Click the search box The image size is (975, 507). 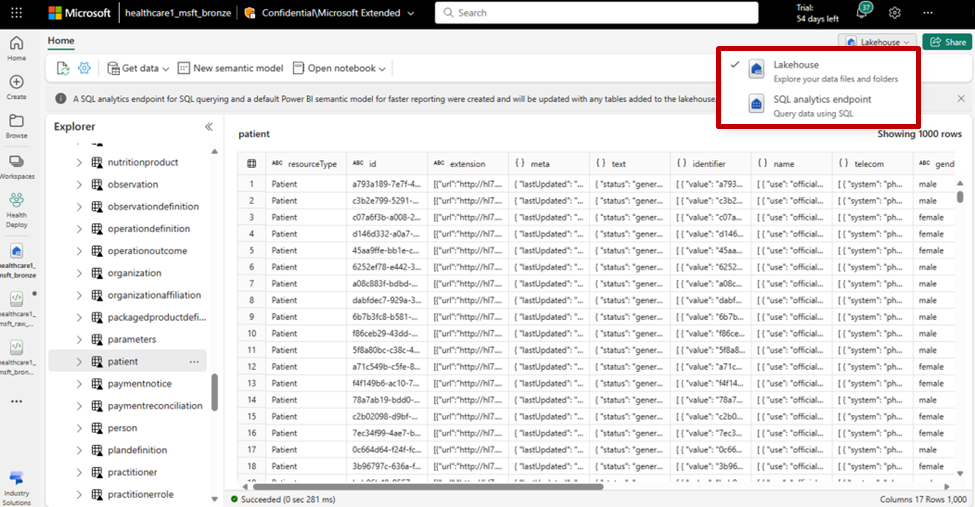pos(596,12)
